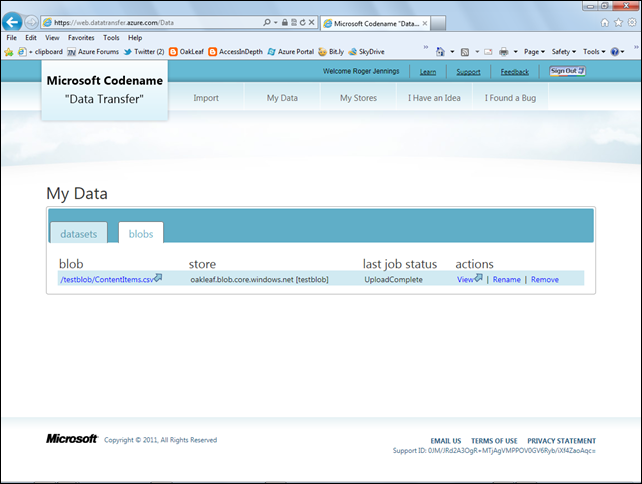Click the Rename action link
This screenshot has width=642, height=484.
(506, 279)
